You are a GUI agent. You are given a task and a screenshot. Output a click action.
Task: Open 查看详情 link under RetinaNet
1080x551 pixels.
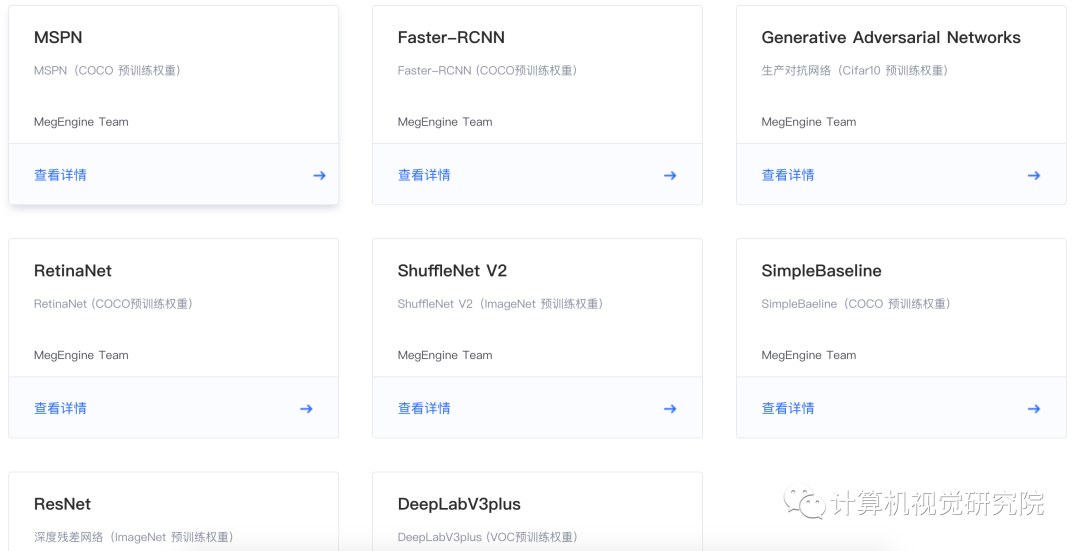(61, 409)
